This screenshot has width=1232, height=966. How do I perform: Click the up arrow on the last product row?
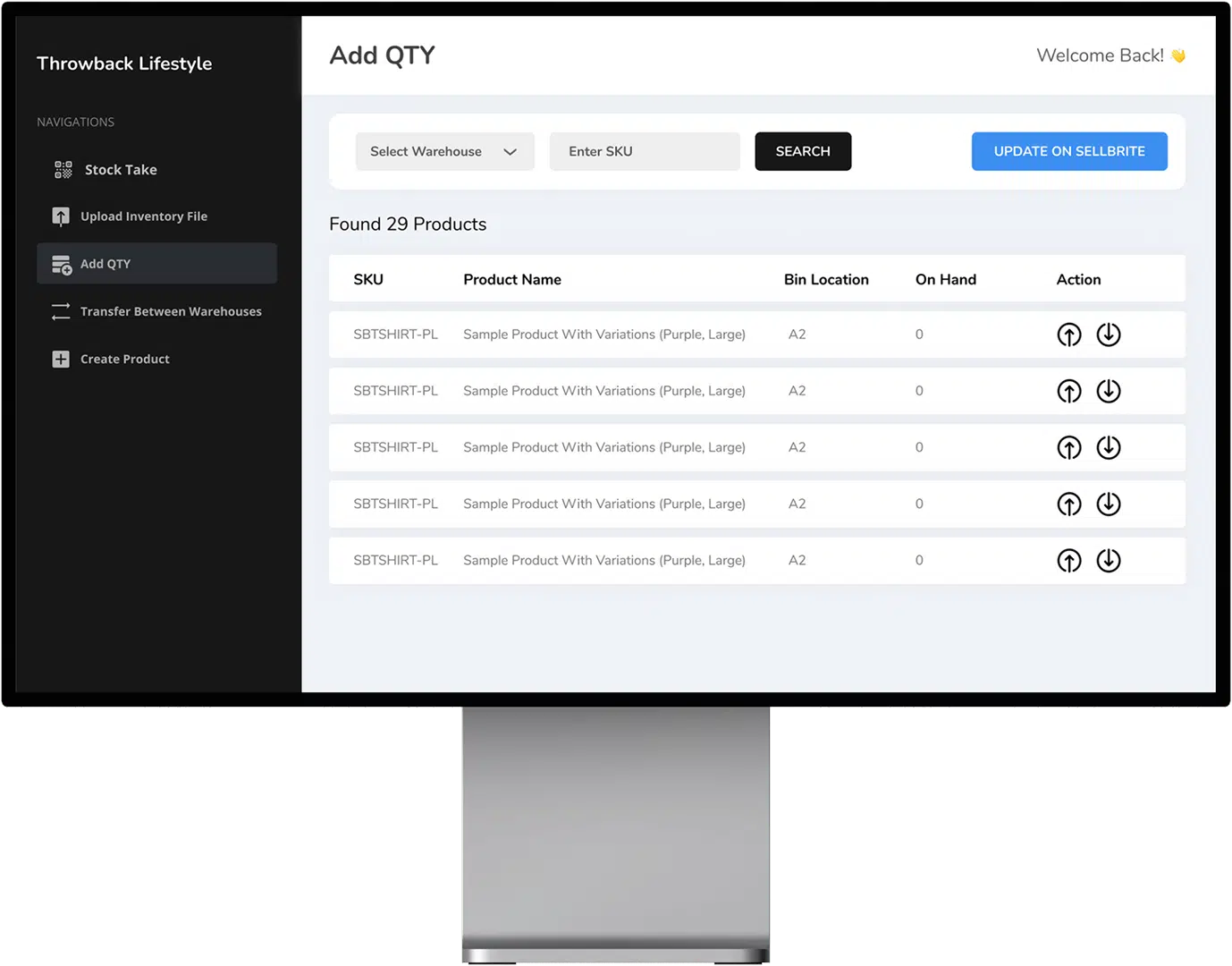[1069, 560]
